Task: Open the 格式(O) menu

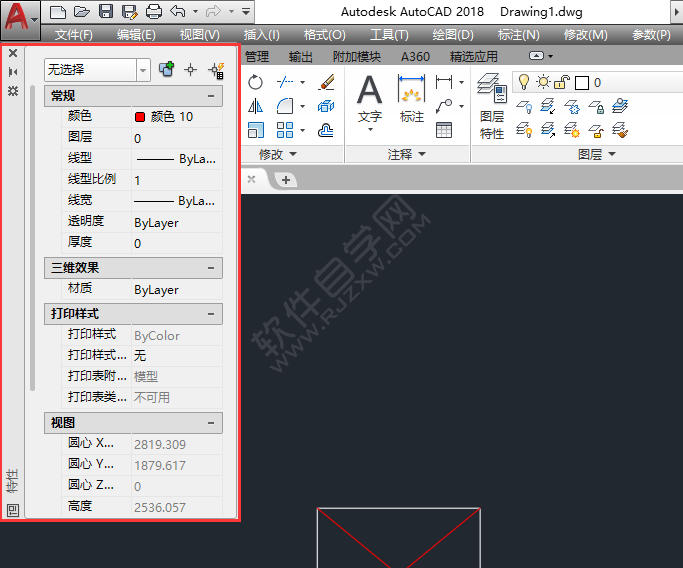Action: pos(325,35)
